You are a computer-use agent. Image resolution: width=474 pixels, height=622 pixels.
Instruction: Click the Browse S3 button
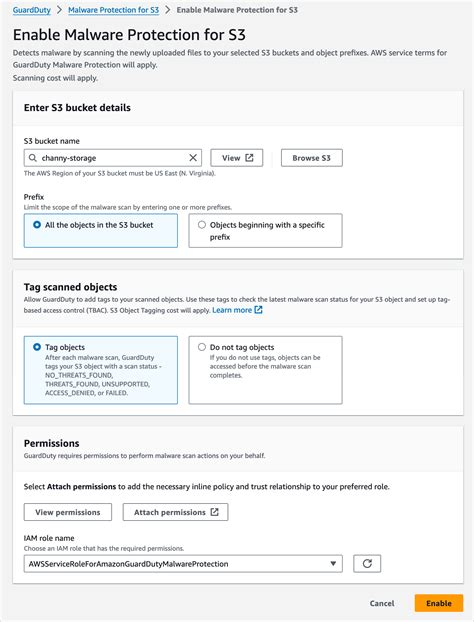click(312, 158)
